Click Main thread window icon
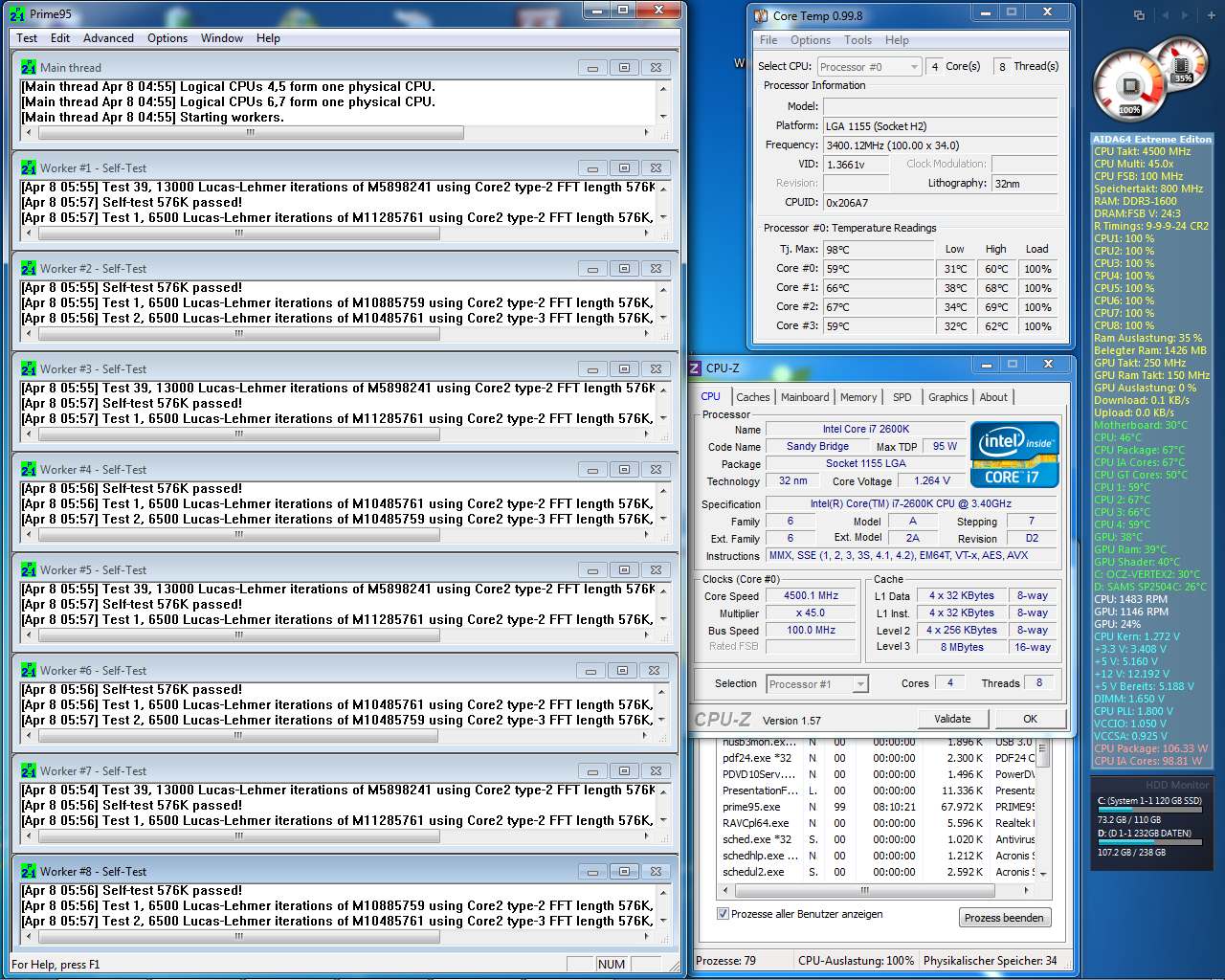Image resolution: width=1225 pixels, height=980 pixels. (29, 67)
